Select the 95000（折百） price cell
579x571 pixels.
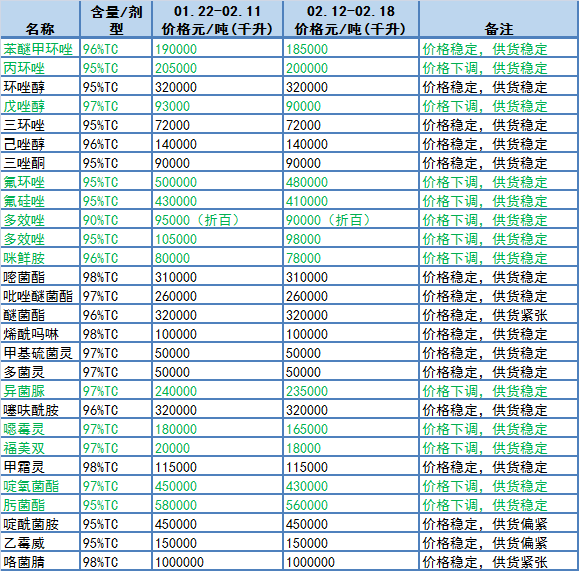point(217,220)
